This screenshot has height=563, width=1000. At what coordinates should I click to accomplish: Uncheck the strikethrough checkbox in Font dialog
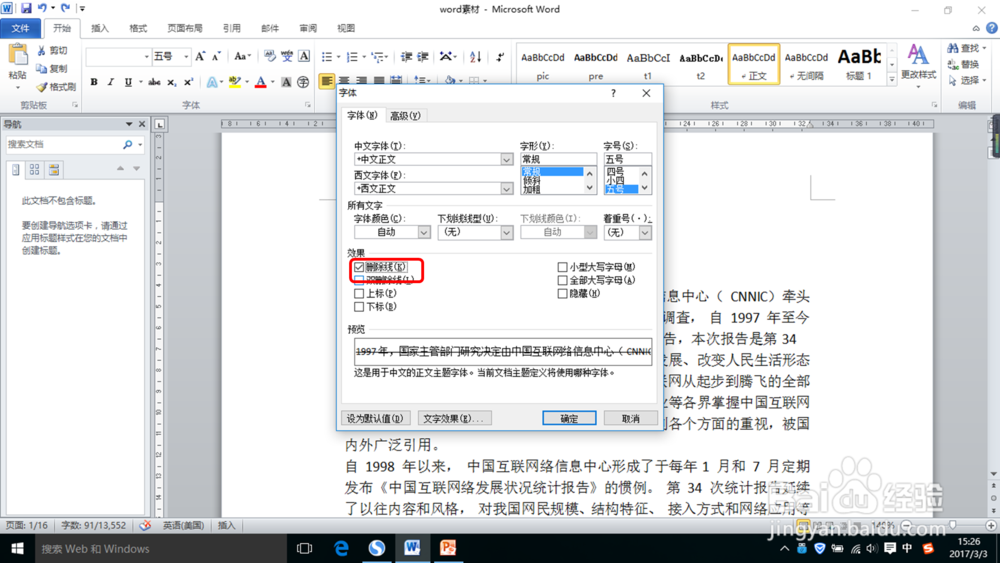pos(359,267)
